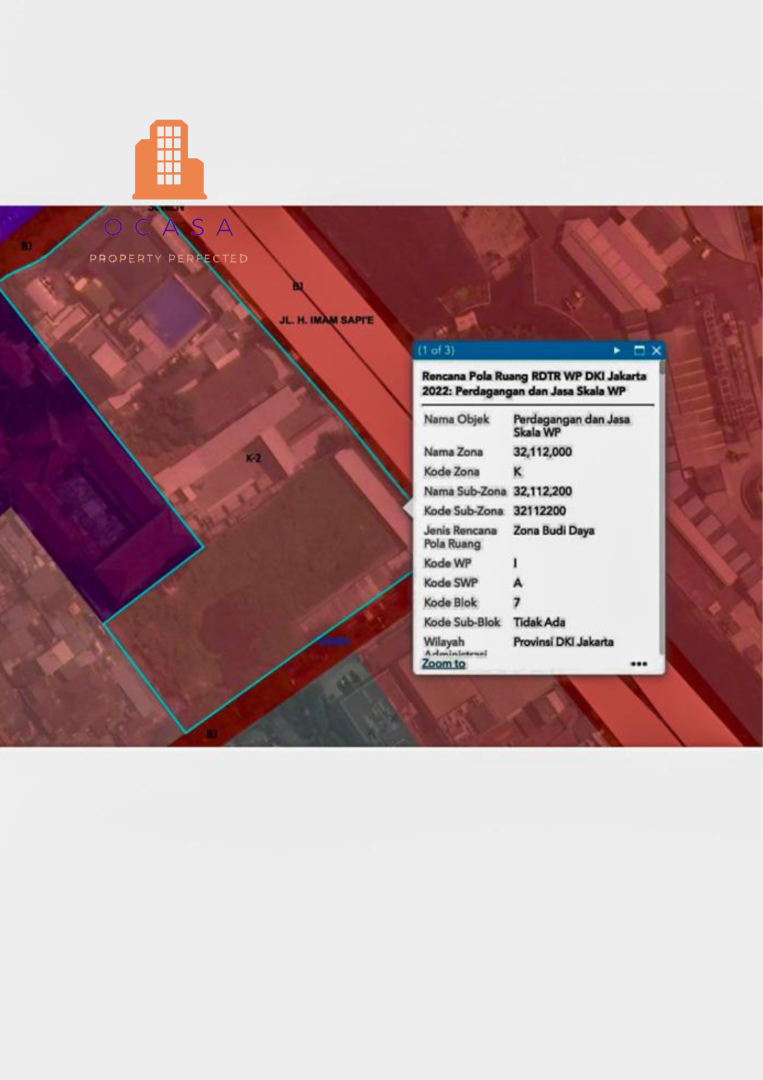Click the PROPERTY PERFECTED tagline text

point(169,259)
